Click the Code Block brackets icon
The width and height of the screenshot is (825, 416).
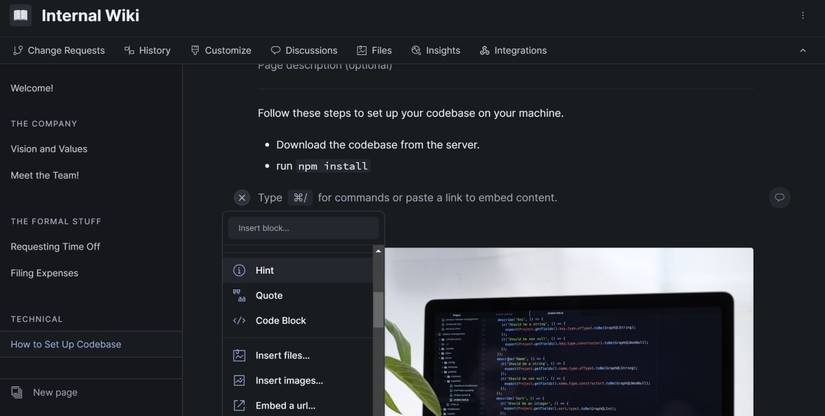point(239,321)
